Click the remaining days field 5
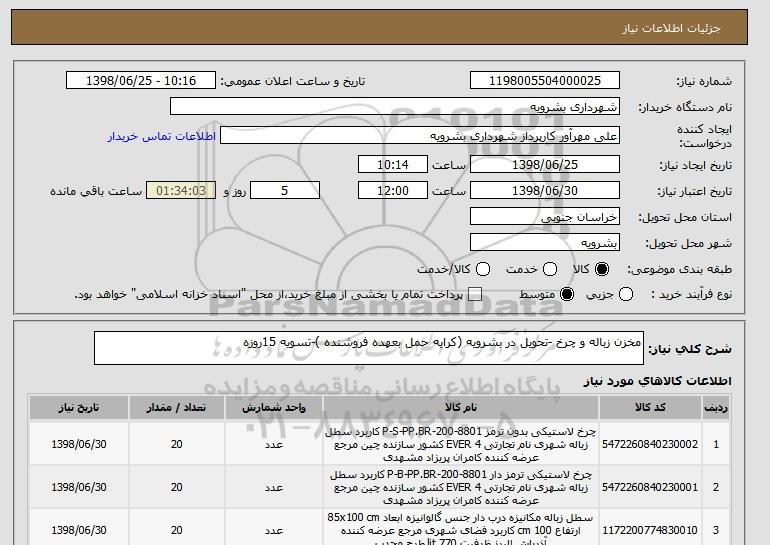Viewport: 770px width, 545px height. (x=285, y=191)
